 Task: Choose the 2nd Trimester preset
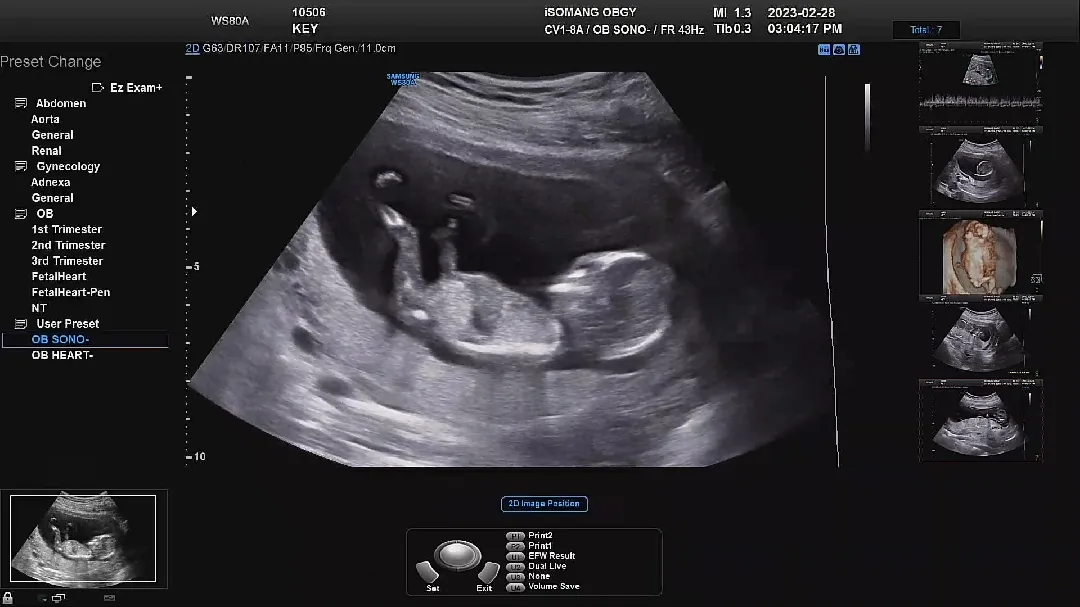[68, 245]
